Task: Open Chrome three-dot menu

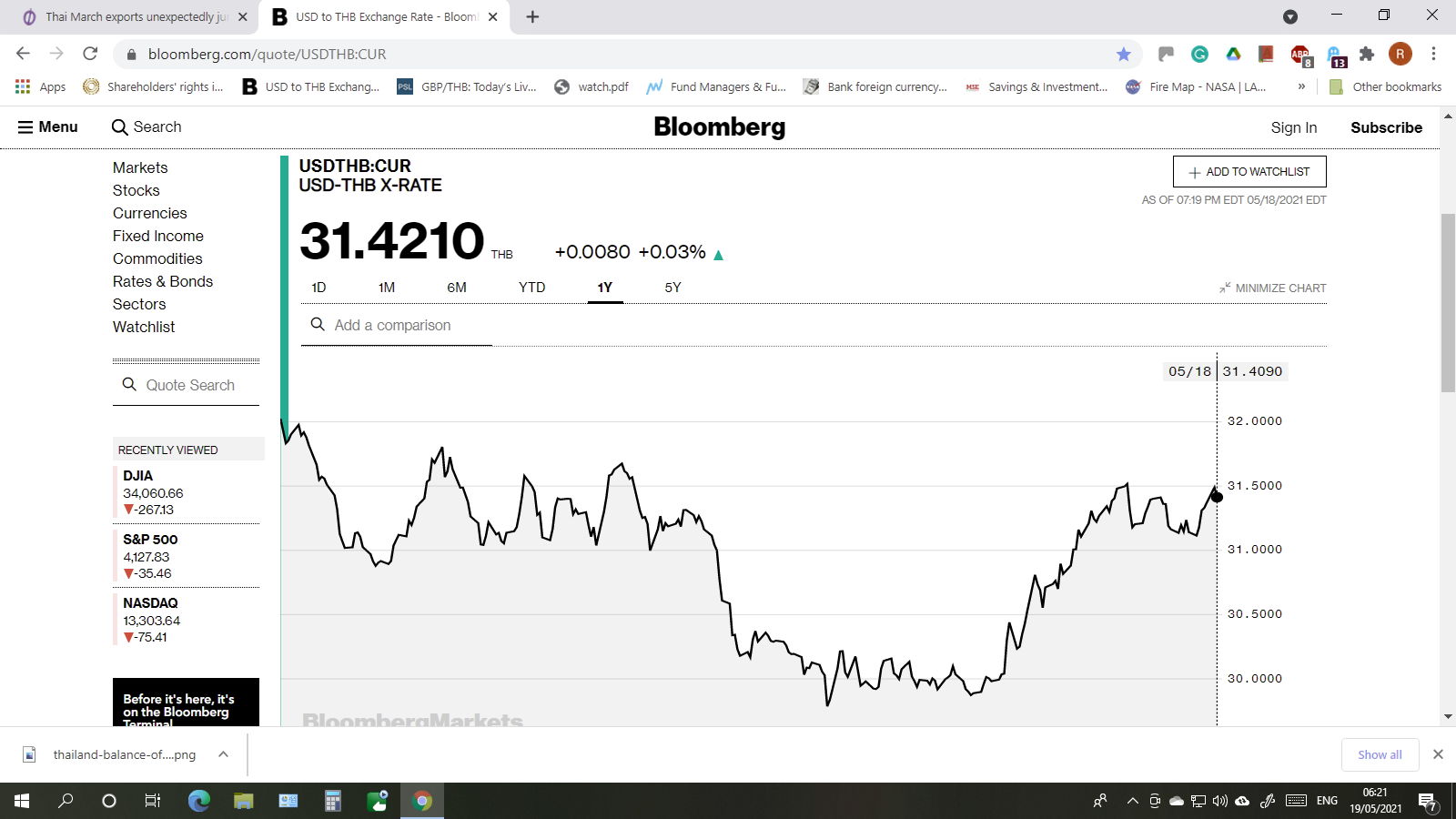Action: pyautogui.click(x=1433, y=55)
